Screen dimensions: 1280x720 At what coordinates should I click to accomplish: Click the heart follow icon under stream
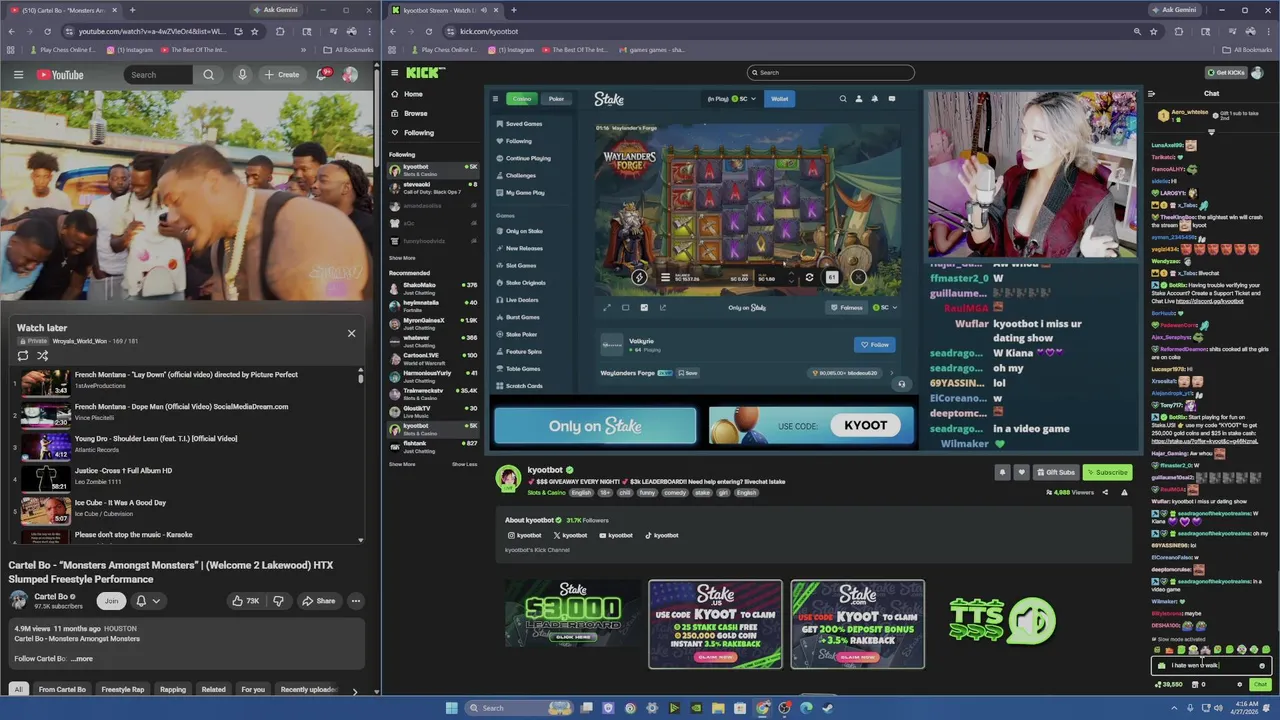1021,472
